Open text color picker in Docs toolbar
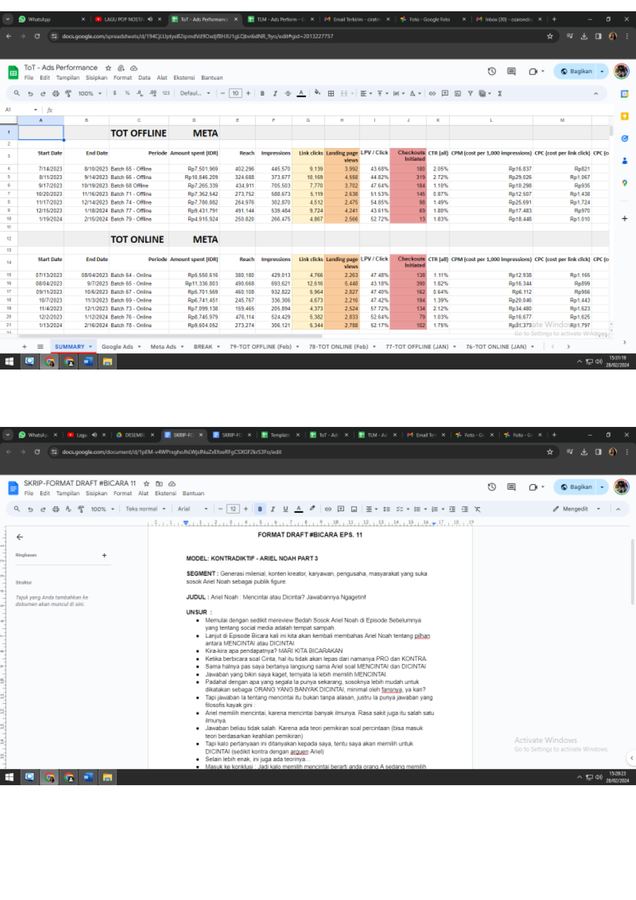This screenshot has width=636, height=900. click(x=298, y=509)
